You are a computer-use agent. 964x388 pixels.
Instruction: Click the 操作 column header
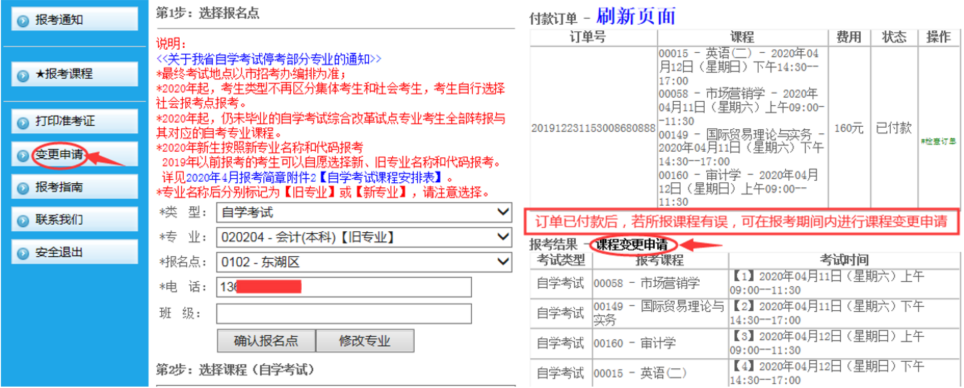tap(938, 37)
